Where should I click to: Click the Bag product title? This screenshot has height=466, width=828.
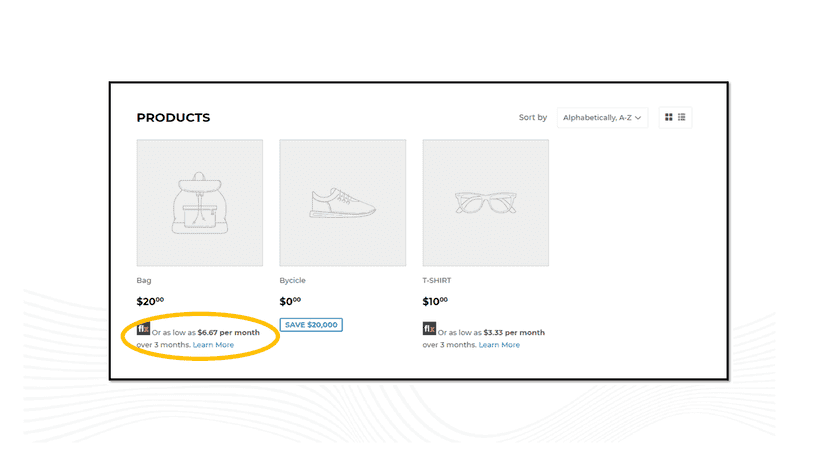click(144, 281)
